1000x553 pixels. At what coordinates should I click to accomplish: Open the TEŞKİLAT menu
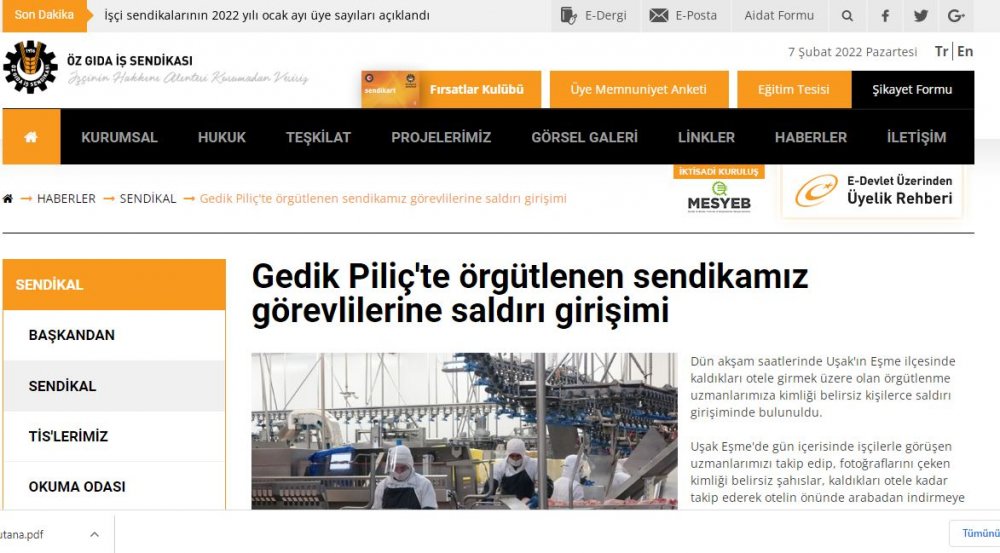318,137
